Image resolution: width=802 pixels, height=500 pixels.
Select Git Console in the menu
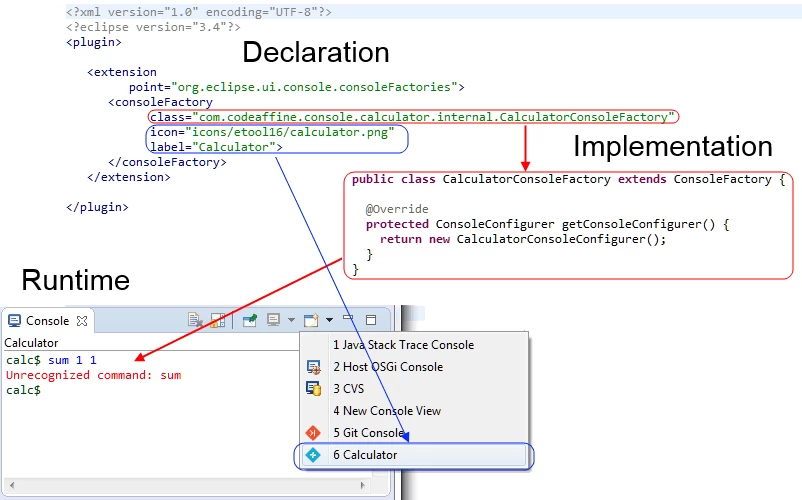tap(414, 433)
